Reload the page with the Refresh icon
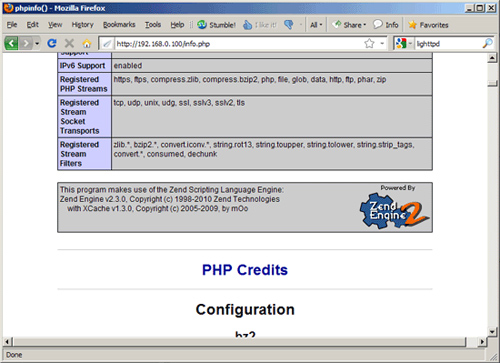The image size is (500, 363). click(52, 43)
